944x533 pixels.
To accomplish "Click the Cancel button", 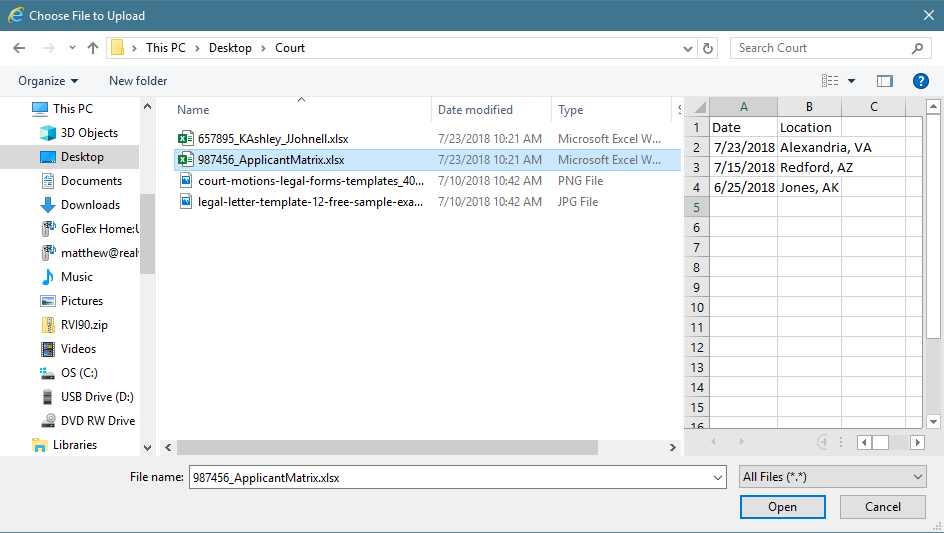I will pyautogui.click(x=883, y=507).
